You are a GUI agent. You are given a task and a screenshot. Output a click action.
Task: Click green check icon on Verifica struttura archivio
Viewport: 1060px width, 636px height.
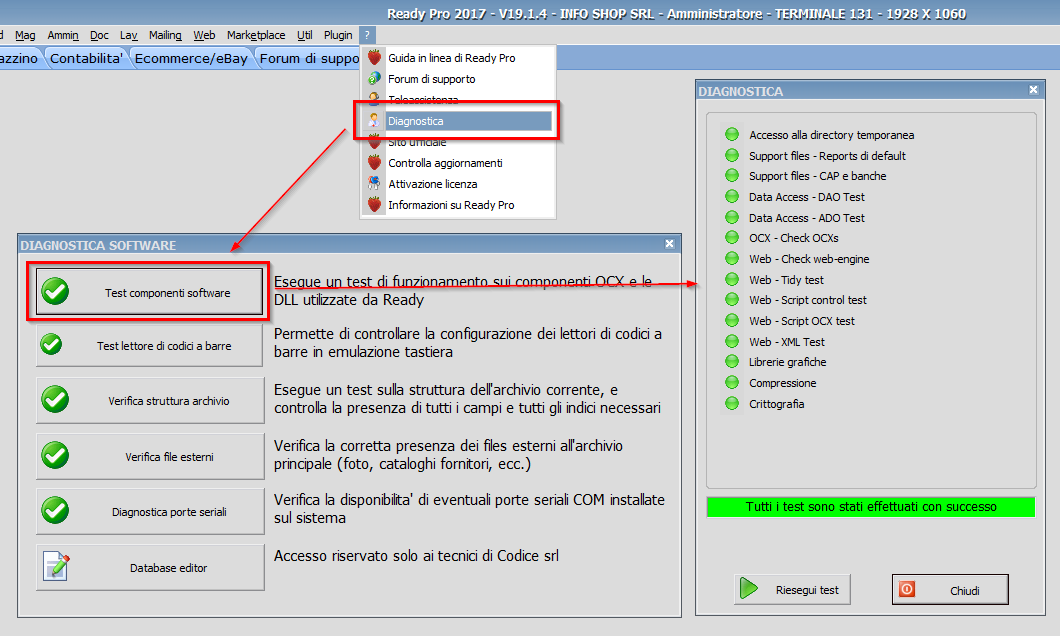coord(55,399)
